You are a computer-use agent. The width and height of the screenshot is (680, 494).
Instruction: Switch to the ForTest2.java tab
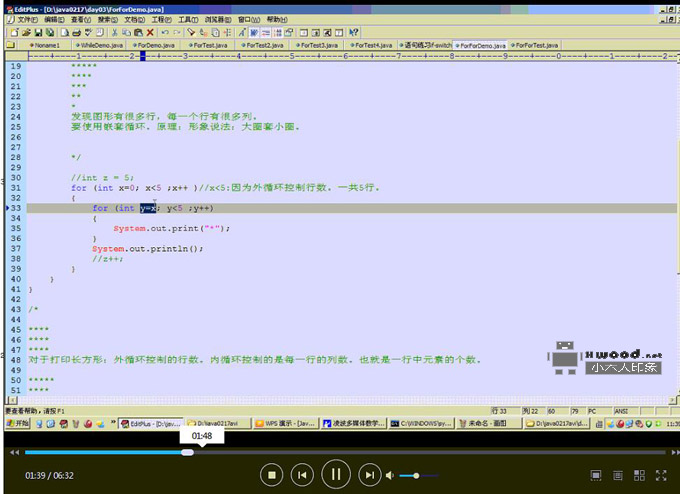(x=262, y=45)
